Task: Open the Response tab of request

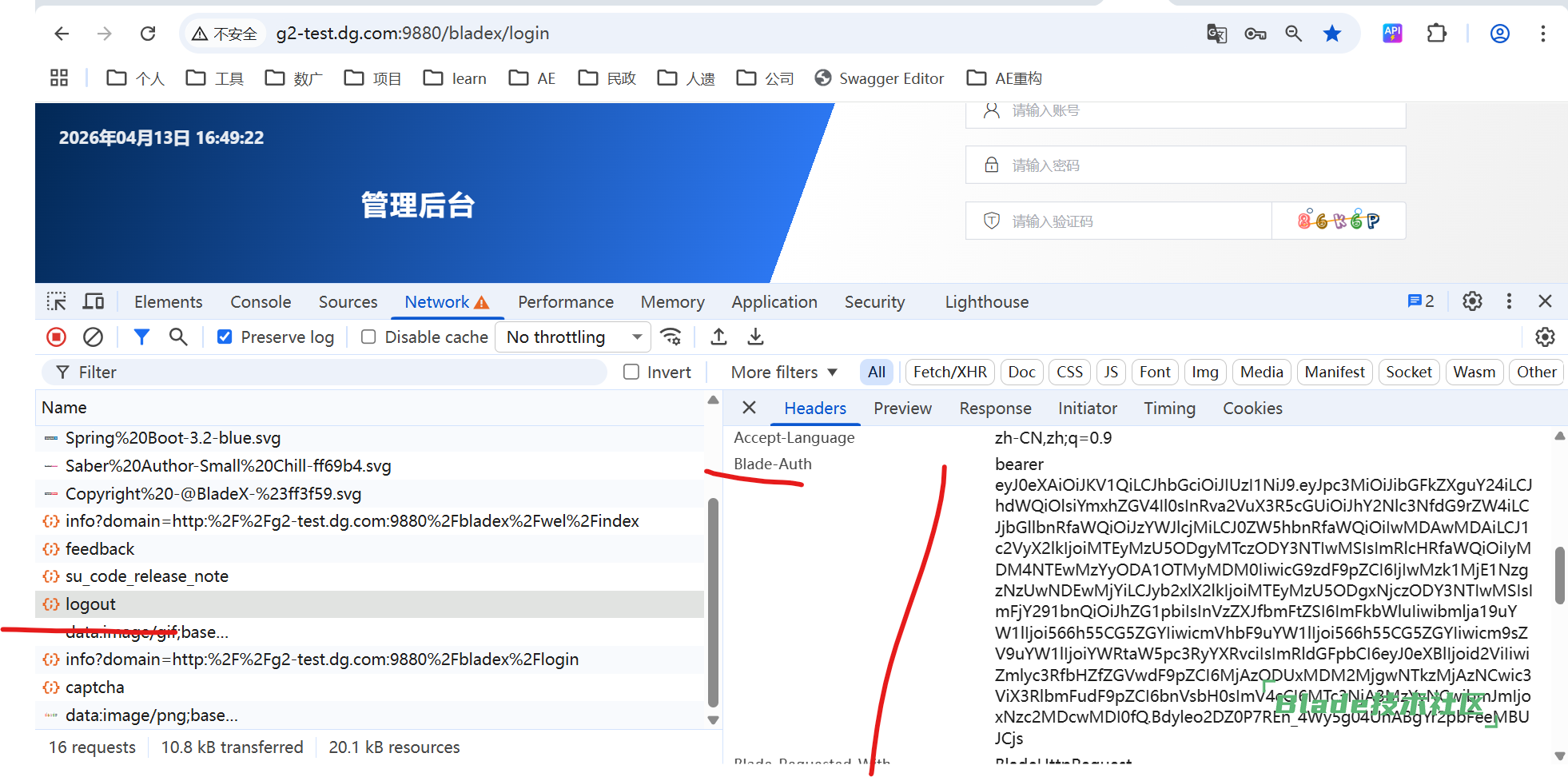Action: tap(995, 408)
